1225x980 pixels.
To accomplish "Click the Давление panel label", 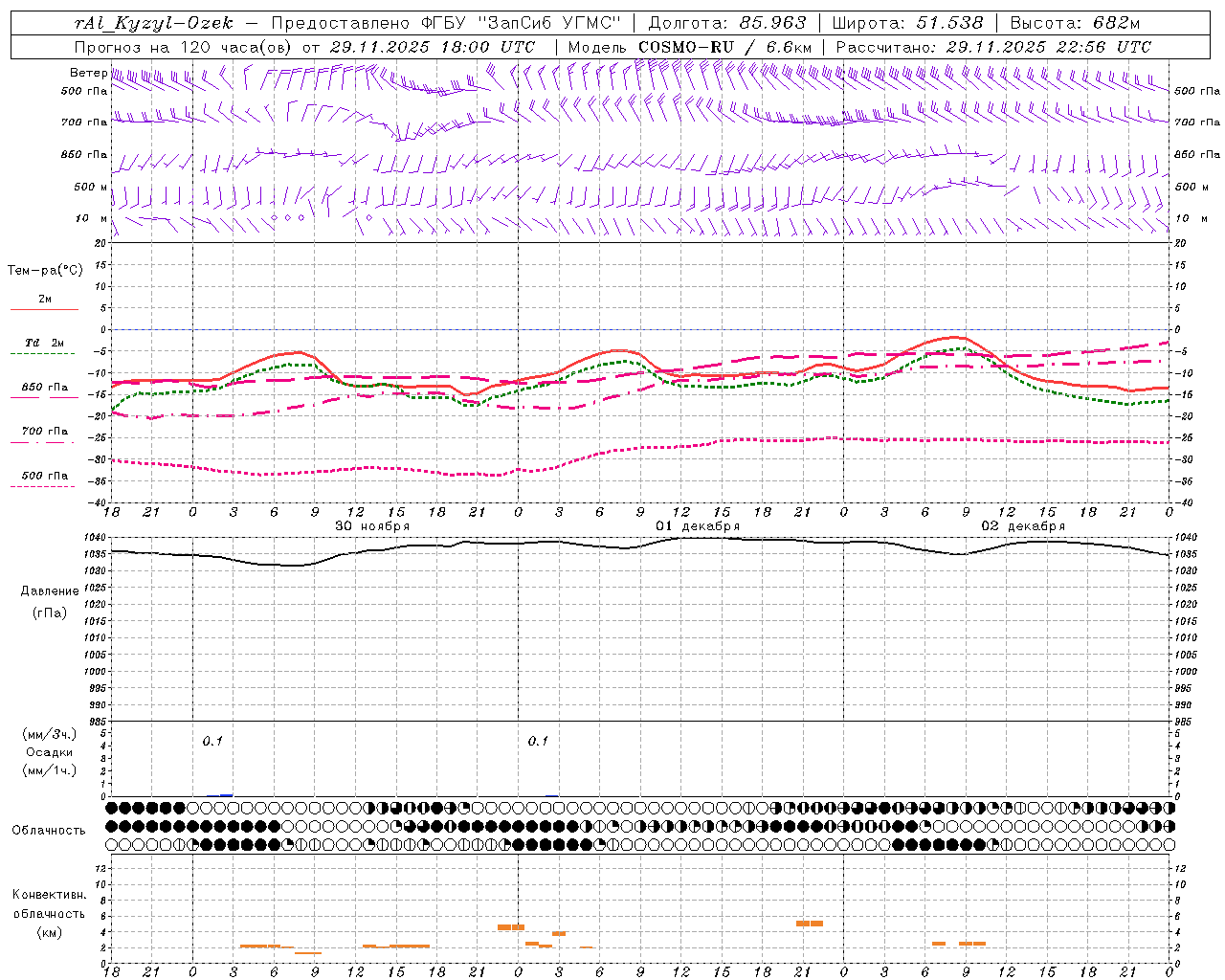I will click(x=50, y=591).
